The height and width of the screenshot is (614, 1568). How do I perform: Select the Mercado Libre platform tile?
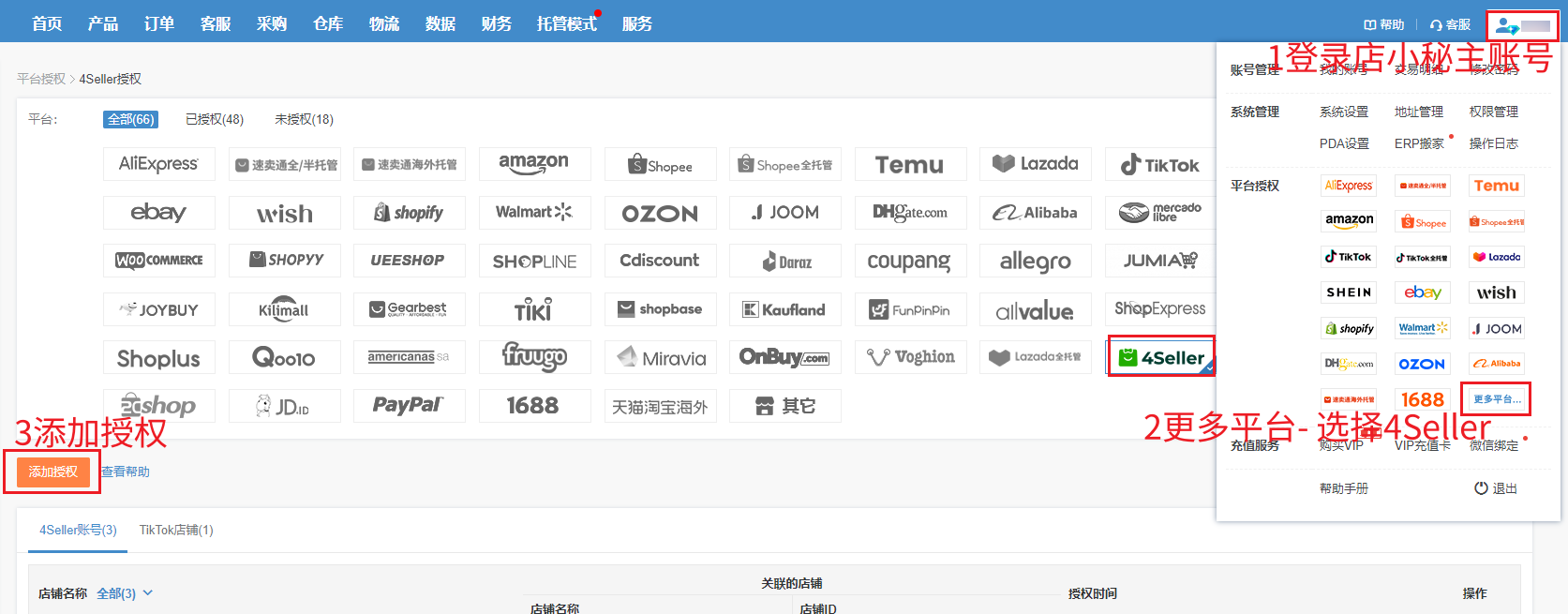tap(1160, 213)
